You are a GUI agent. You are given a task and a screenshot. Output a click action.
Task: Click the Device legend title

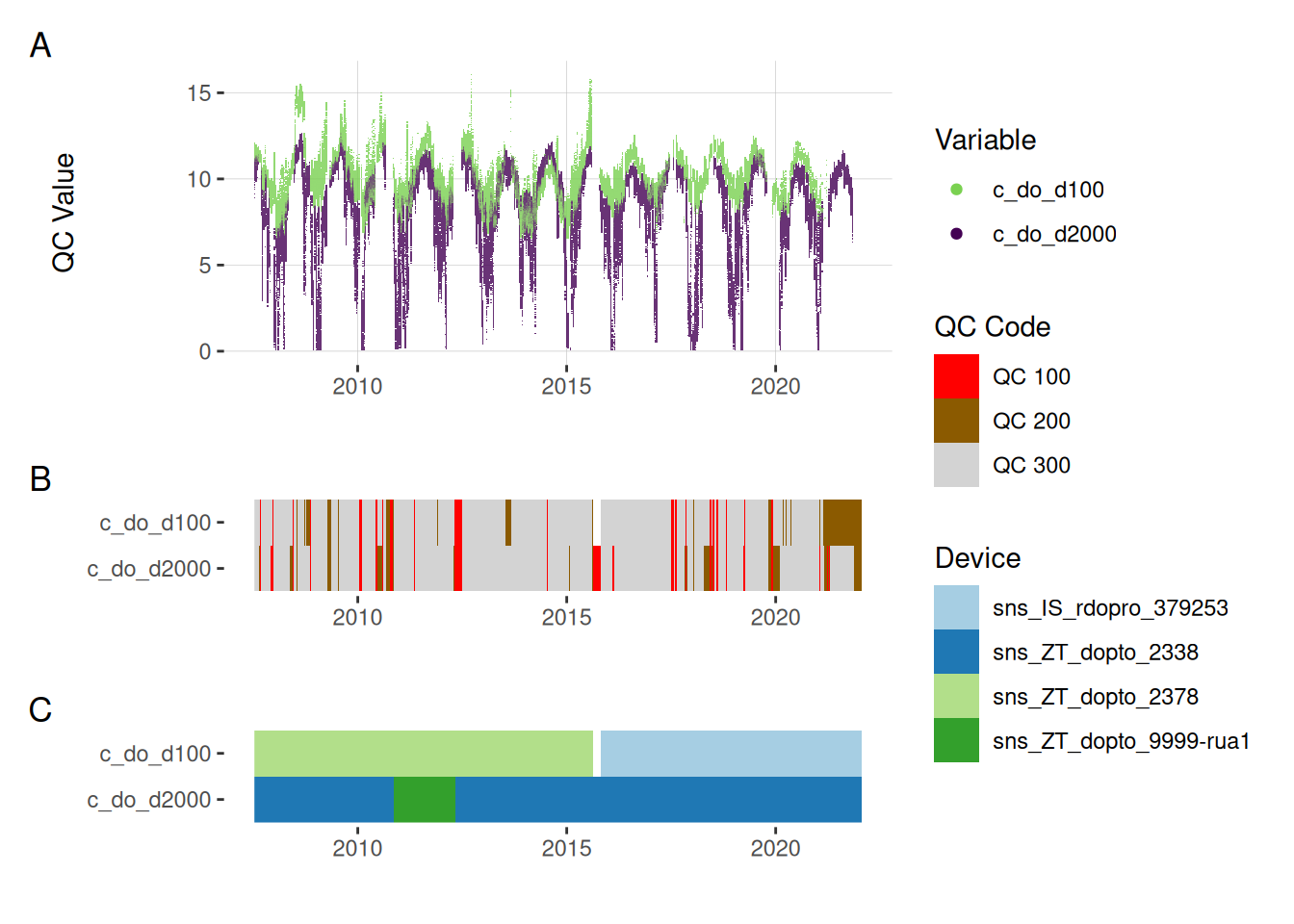pyautogui.click(x=977, y=558)
